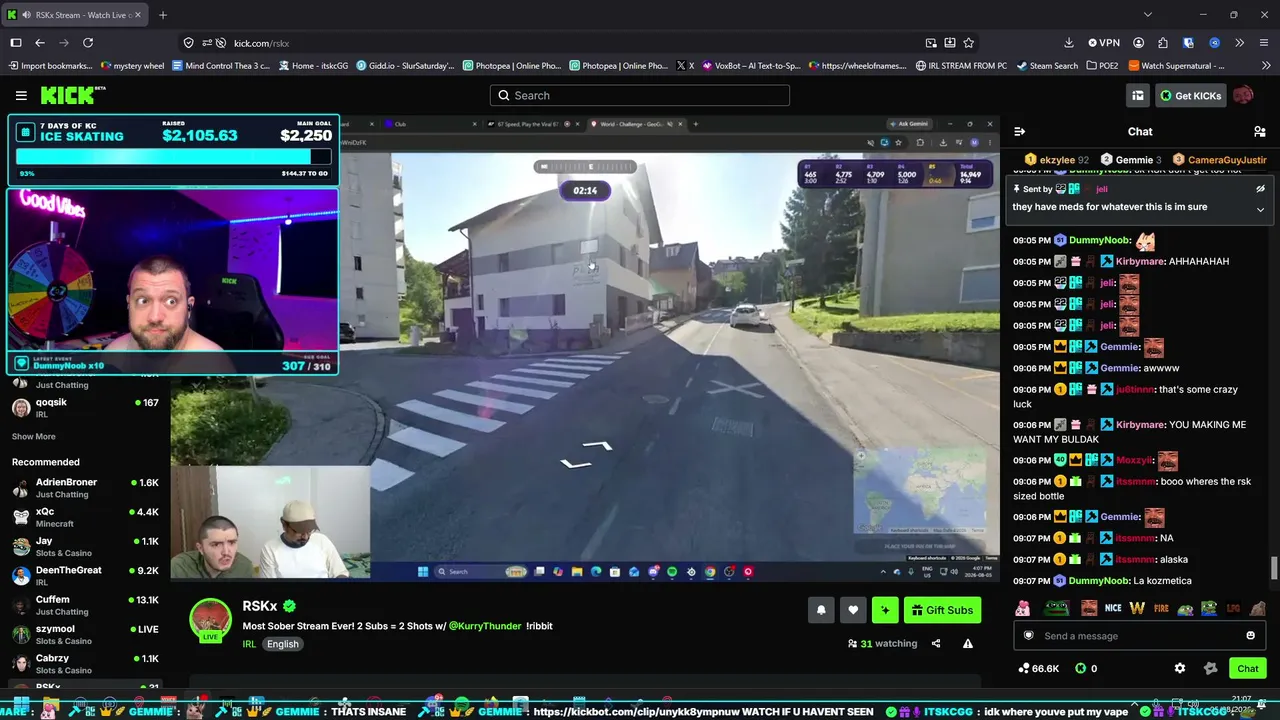The height and width of the screenshot is (720, 1280).
Task: Click the Send a message input
Action: (x=1138, y=636)
